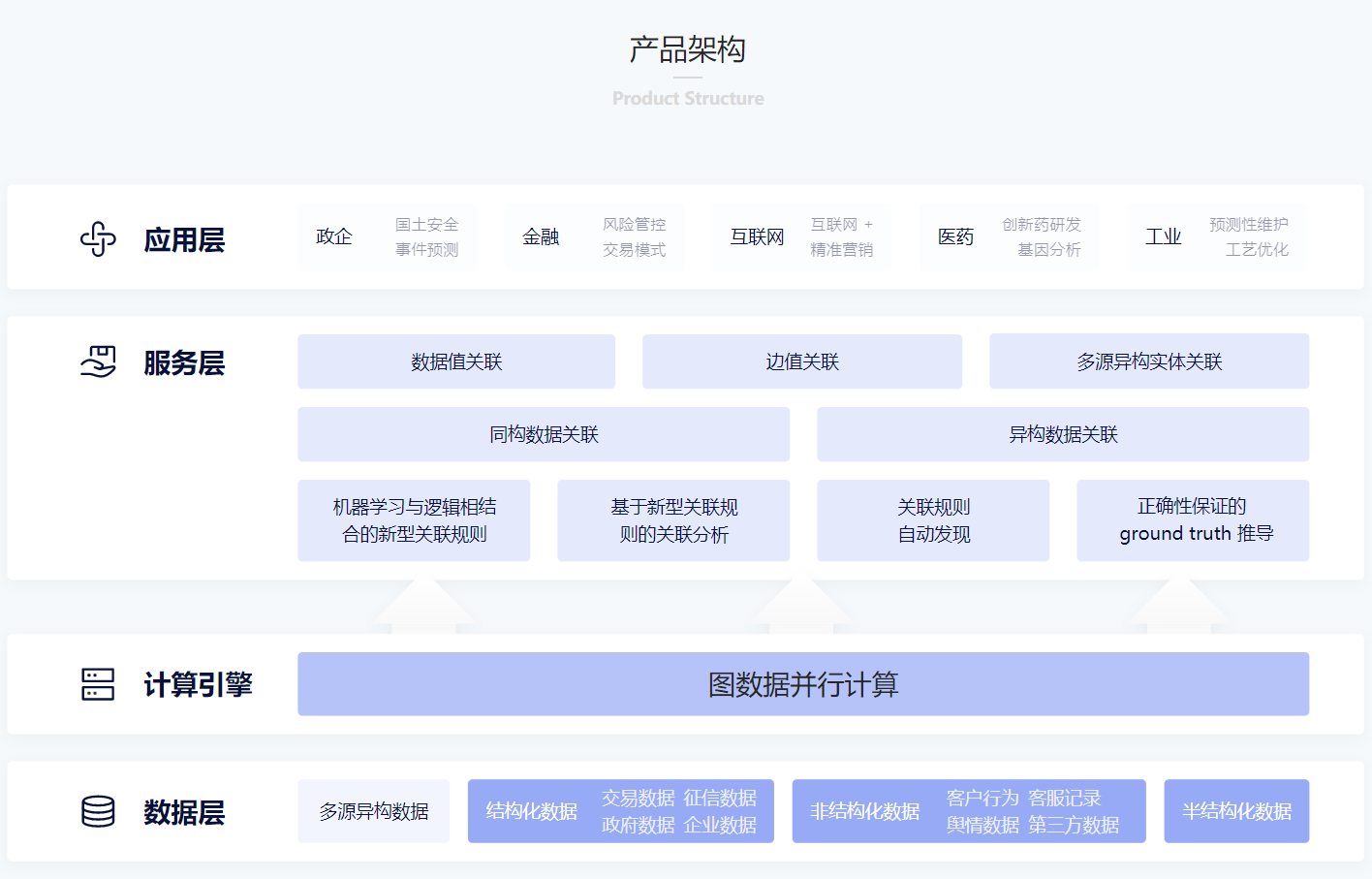The image size is (1372, 879).
Task: Click the 客户行为 text
Action: click(x=982, y=798)
